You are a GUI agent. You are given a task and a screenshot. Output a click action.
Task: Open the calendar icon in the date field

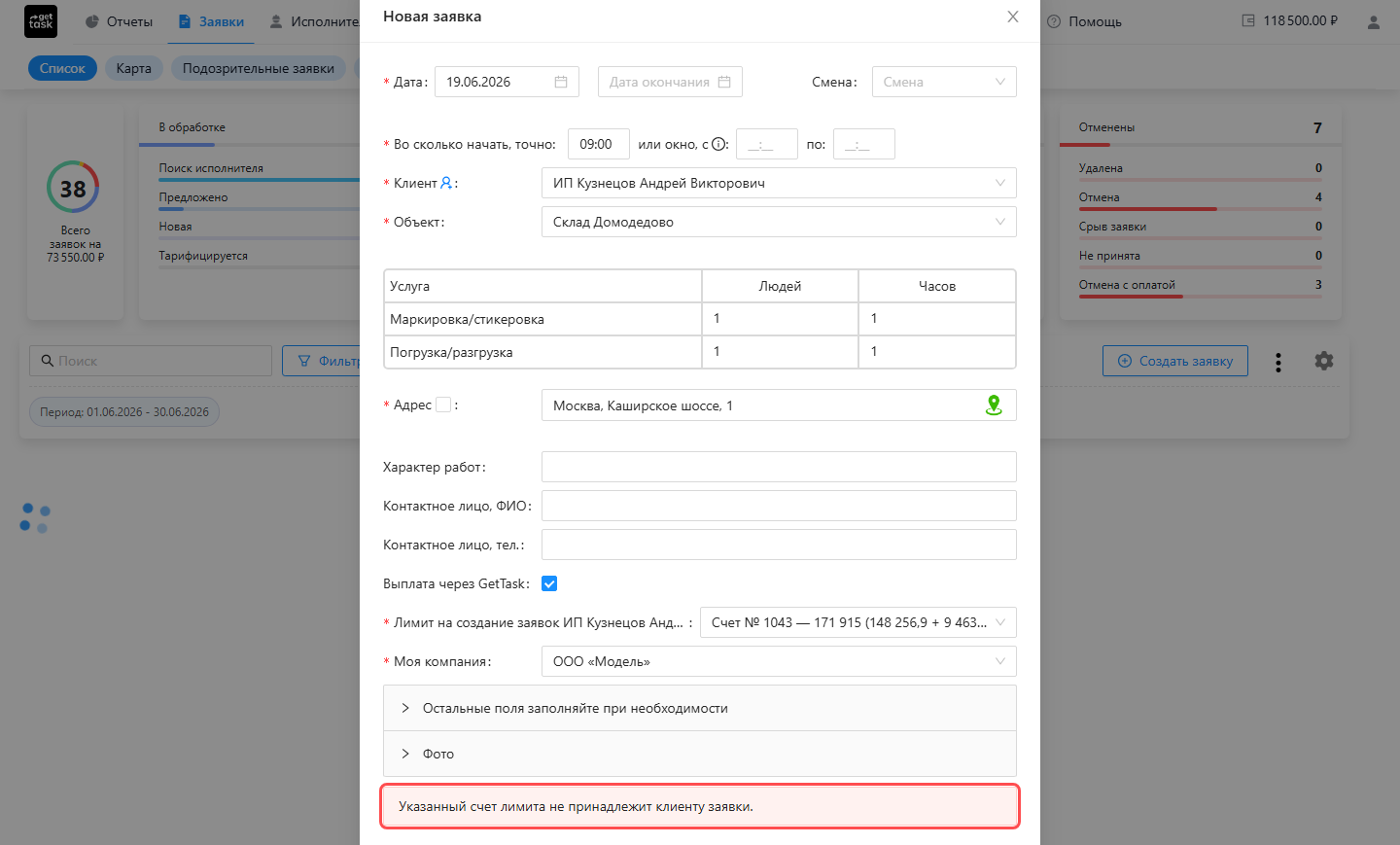(561, 82)
